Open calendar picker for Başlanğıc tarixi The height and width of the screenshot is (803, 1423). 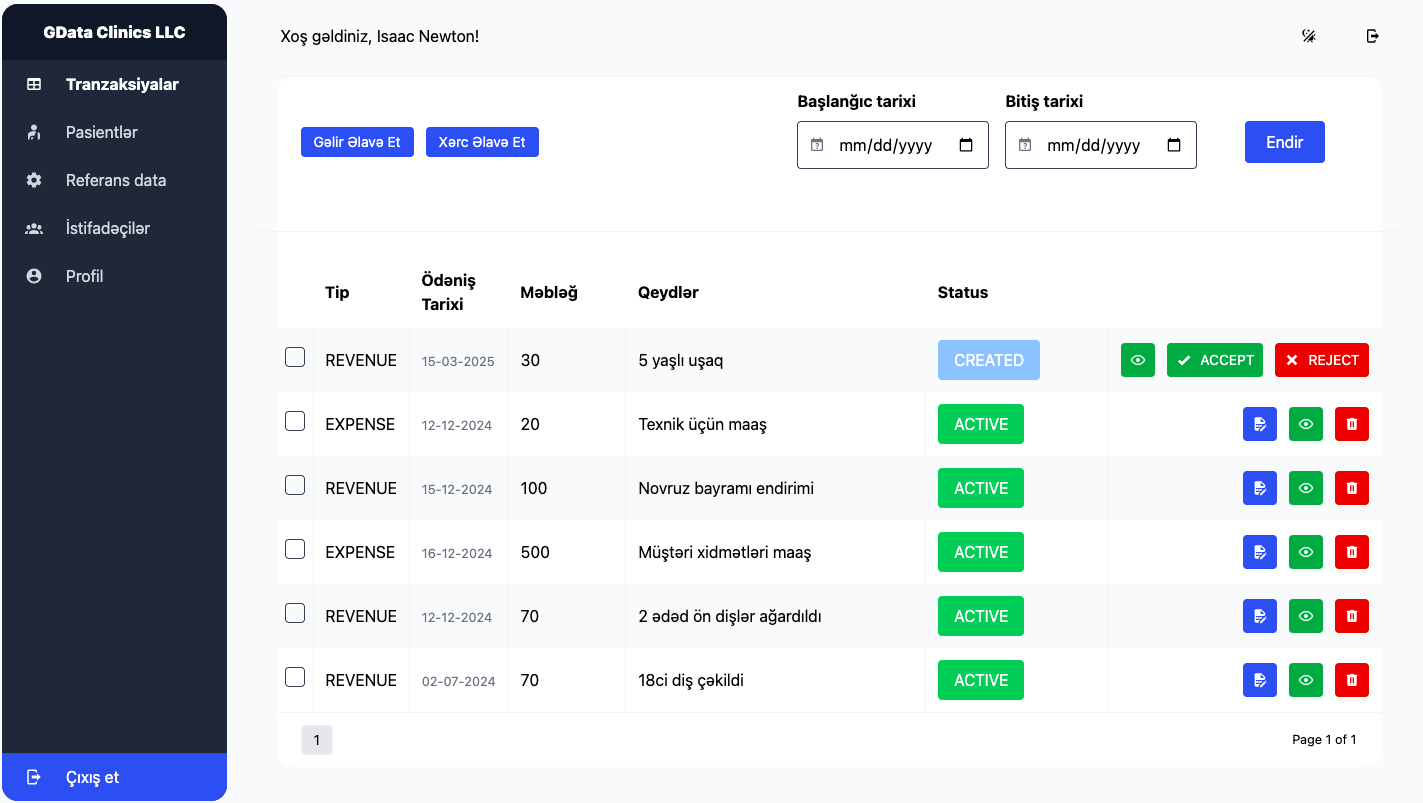click(x=966, y=145)
